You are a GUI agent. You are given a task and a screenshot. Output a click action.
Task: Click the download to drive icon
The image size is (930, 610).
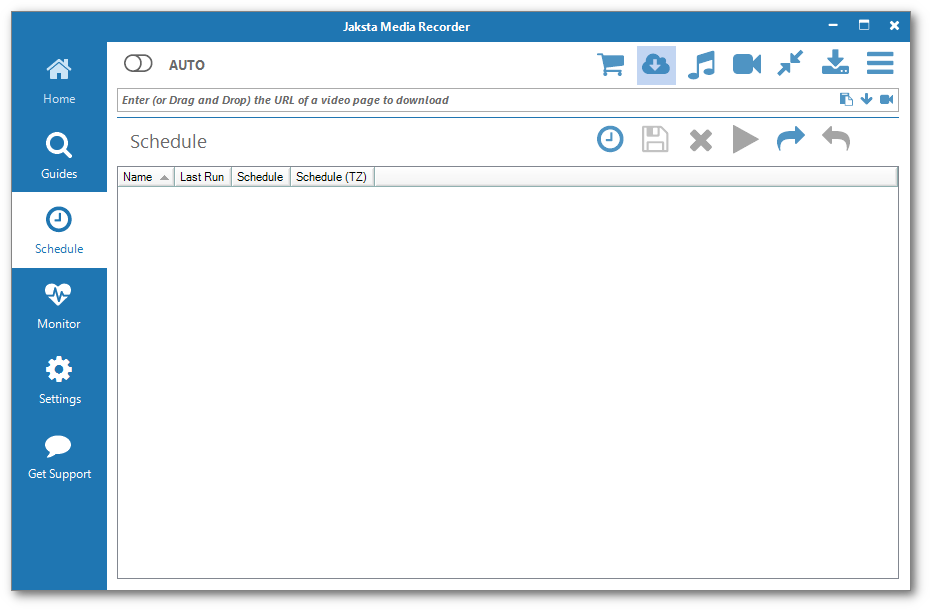pyautogui.click(x=835, y=62)
